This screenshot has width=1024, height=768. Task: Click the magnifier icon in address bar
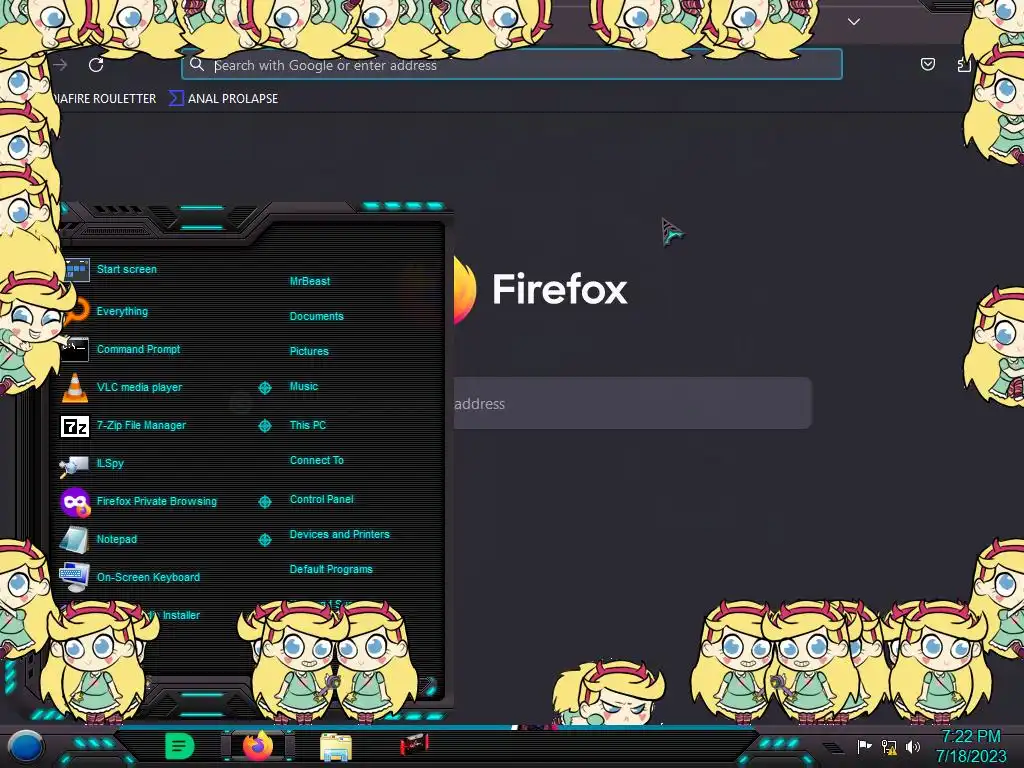pos(197,64)
